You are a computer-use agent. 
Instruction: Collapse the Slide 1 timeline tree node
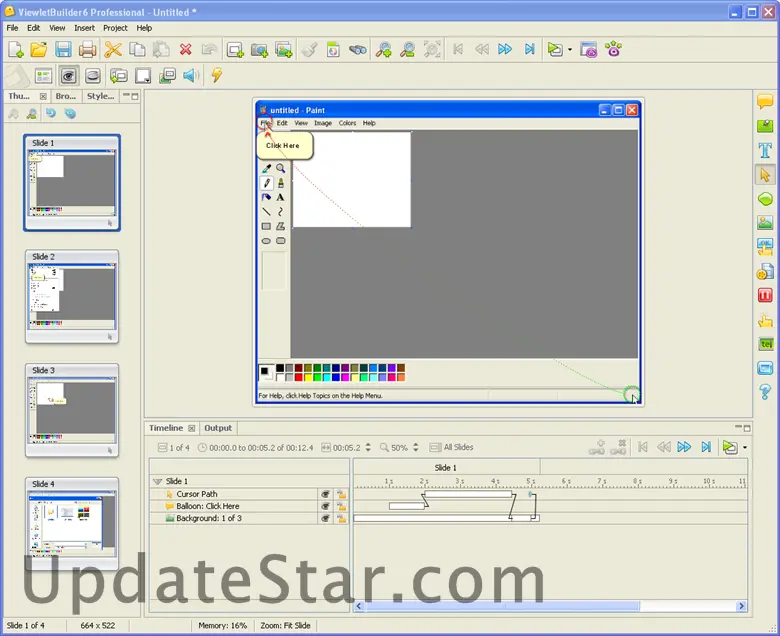[x=158, y=481]
